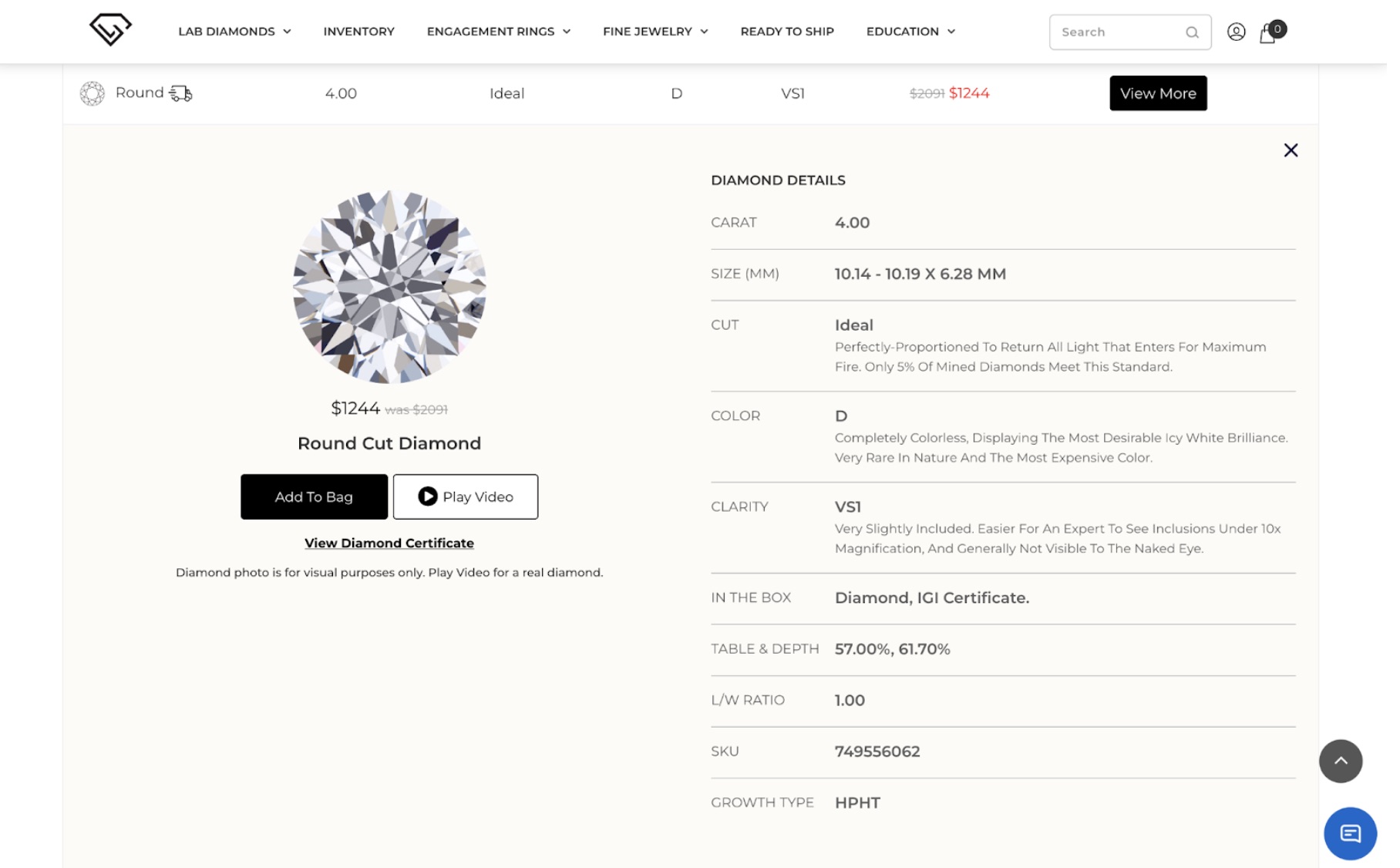Click the search magnifier icon
This screenshot has width=1400, height=868.
pyautogui.click(x=1192, y=32)
